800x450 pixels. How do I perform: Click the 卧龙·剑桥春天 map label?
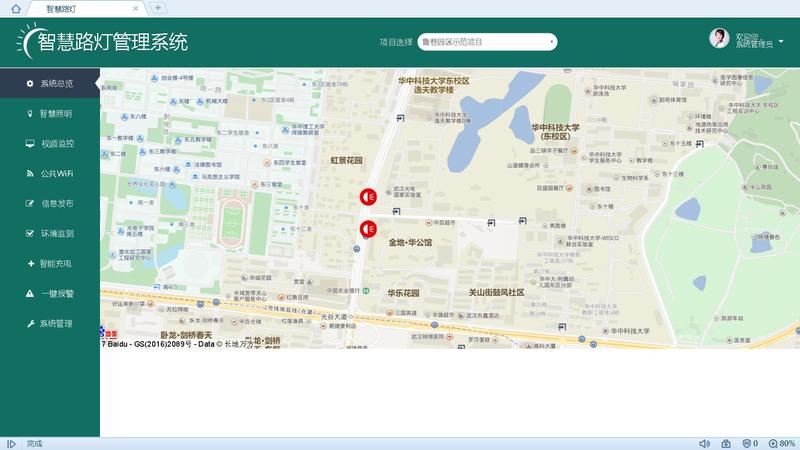tap(186, 335)
